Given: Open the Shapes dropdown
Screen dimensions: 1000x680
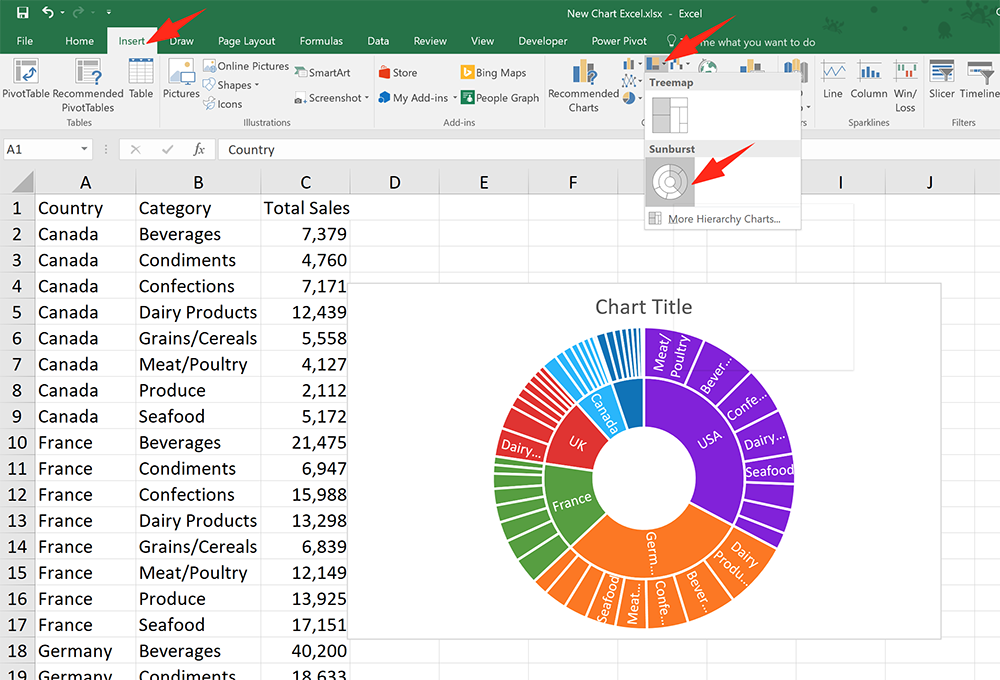Looking at the screenshot, I should tap(231, 85).
